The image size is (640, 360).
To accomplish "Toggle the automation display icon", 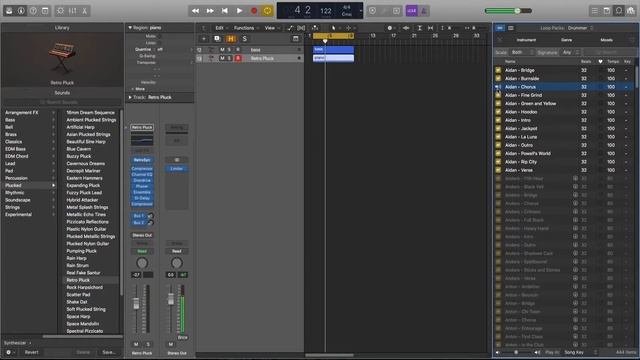I will click(x=290, y=28).
